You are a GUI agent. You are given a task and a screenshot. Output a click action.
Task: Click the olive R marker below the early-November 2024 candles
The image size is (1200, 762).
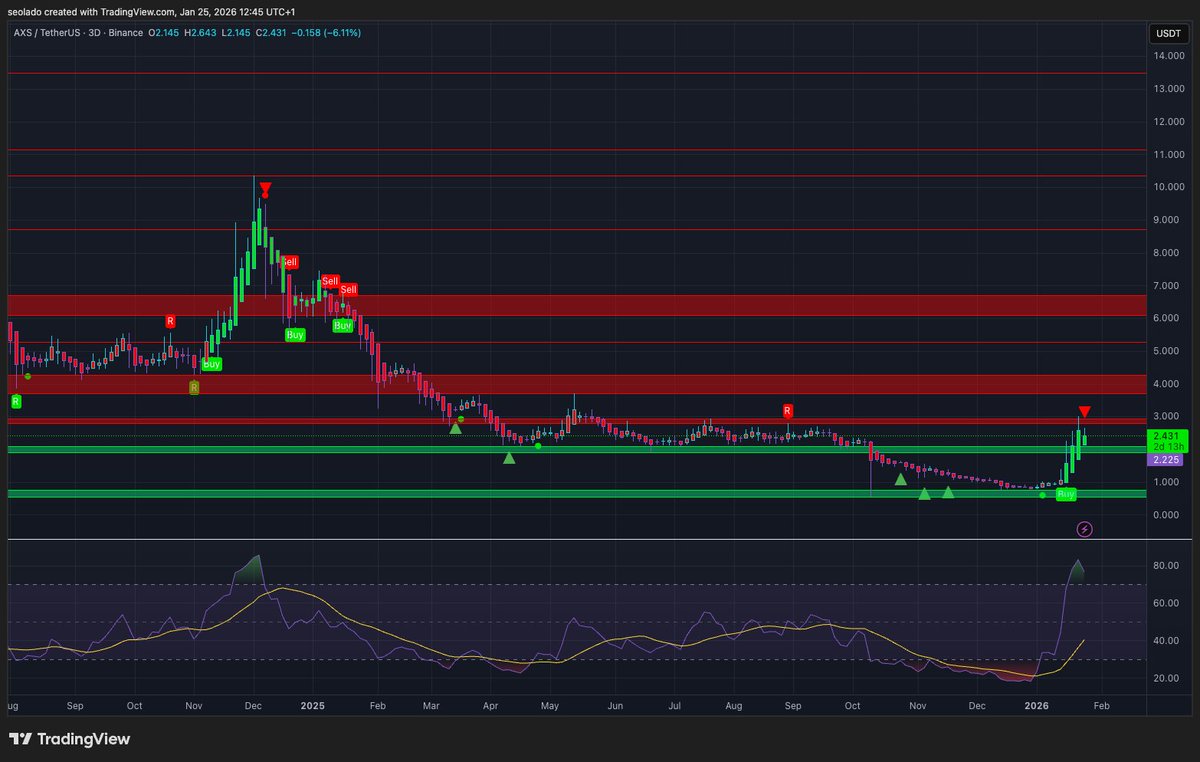tap(194, 387)
